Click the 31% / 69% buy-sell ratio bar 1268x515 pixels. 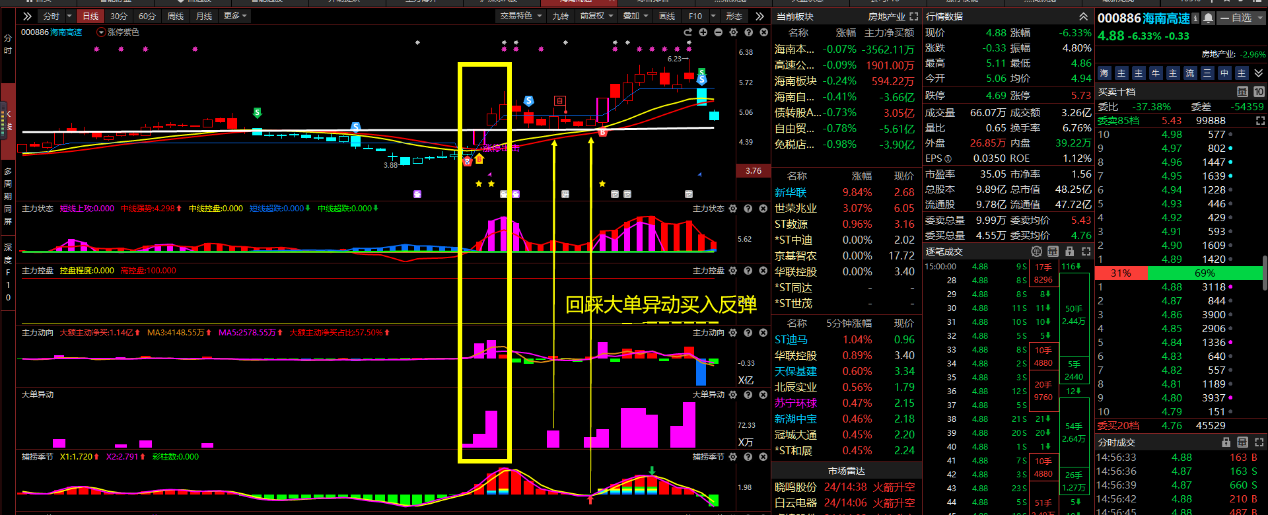click(1180, 273)
